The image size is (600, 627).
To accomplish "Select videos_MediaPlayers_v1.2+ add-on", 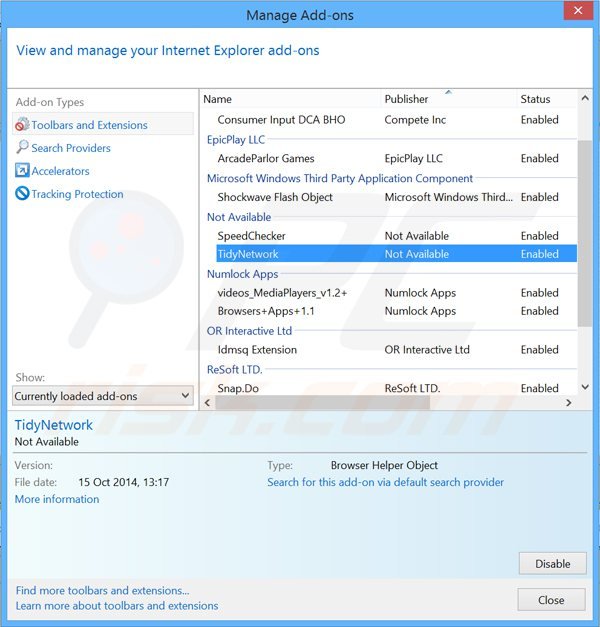I will (x=396, y=293).
